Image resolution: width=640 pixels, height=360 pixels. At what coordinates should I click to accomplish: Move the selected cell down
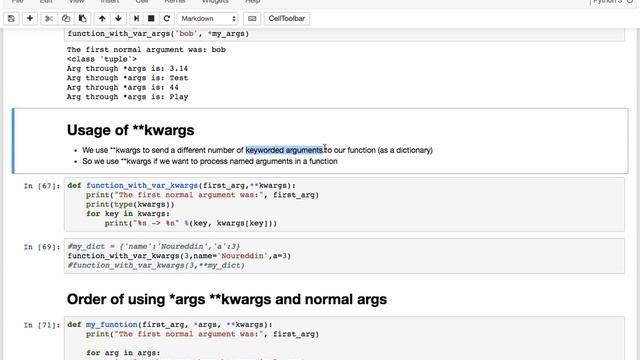(x=118, y=18)
